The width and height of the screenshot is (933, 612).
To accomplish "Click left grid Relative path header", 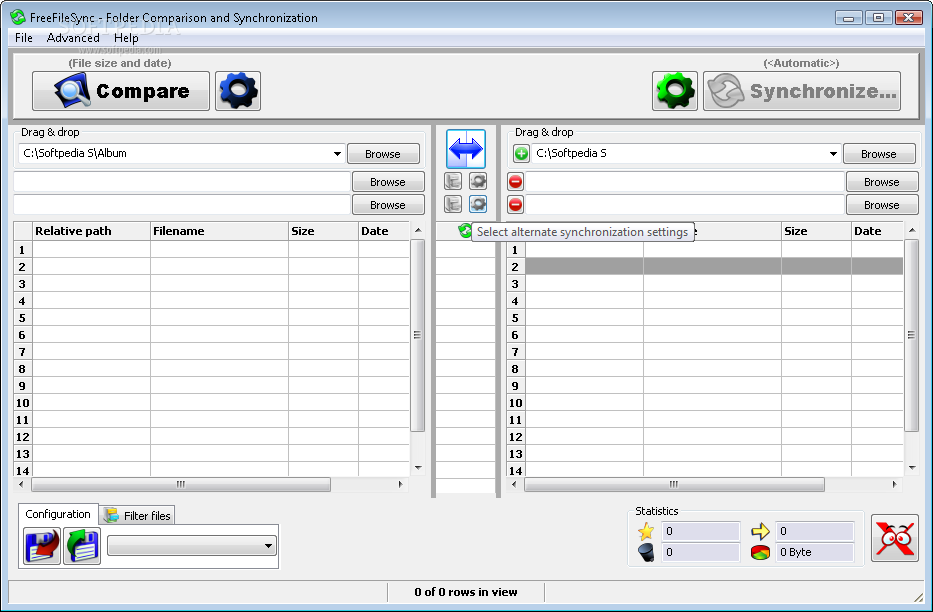I will click(92, 231).
